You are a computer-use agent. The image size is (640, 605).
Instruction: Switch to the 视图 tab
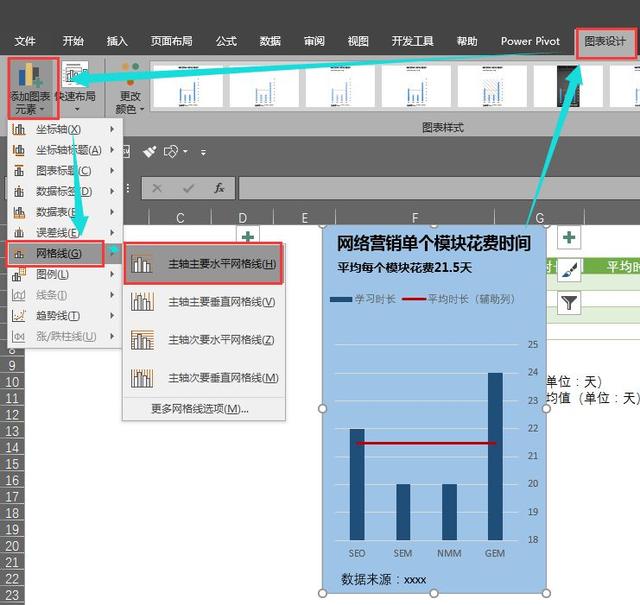(358, 41)
